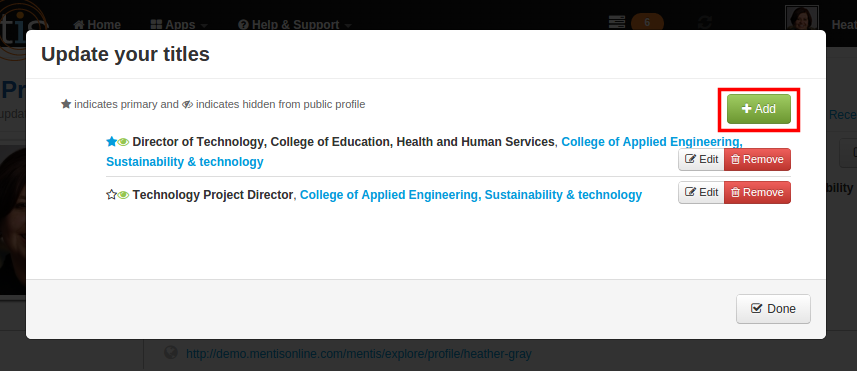The height and width of the screenshot is (371, 857).
Task: Click the green Add button
Action: [x=759, y=109]
